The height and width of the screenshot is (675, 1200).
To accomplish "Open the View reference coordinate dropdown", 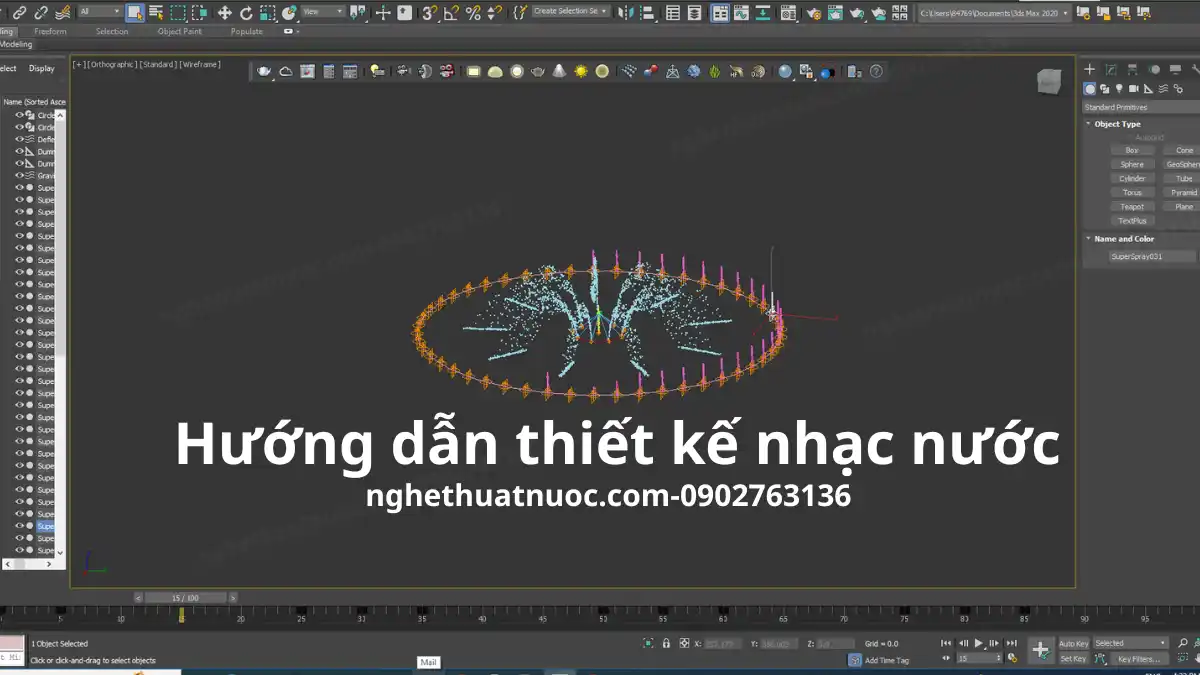I will click(x=323, y=12).
